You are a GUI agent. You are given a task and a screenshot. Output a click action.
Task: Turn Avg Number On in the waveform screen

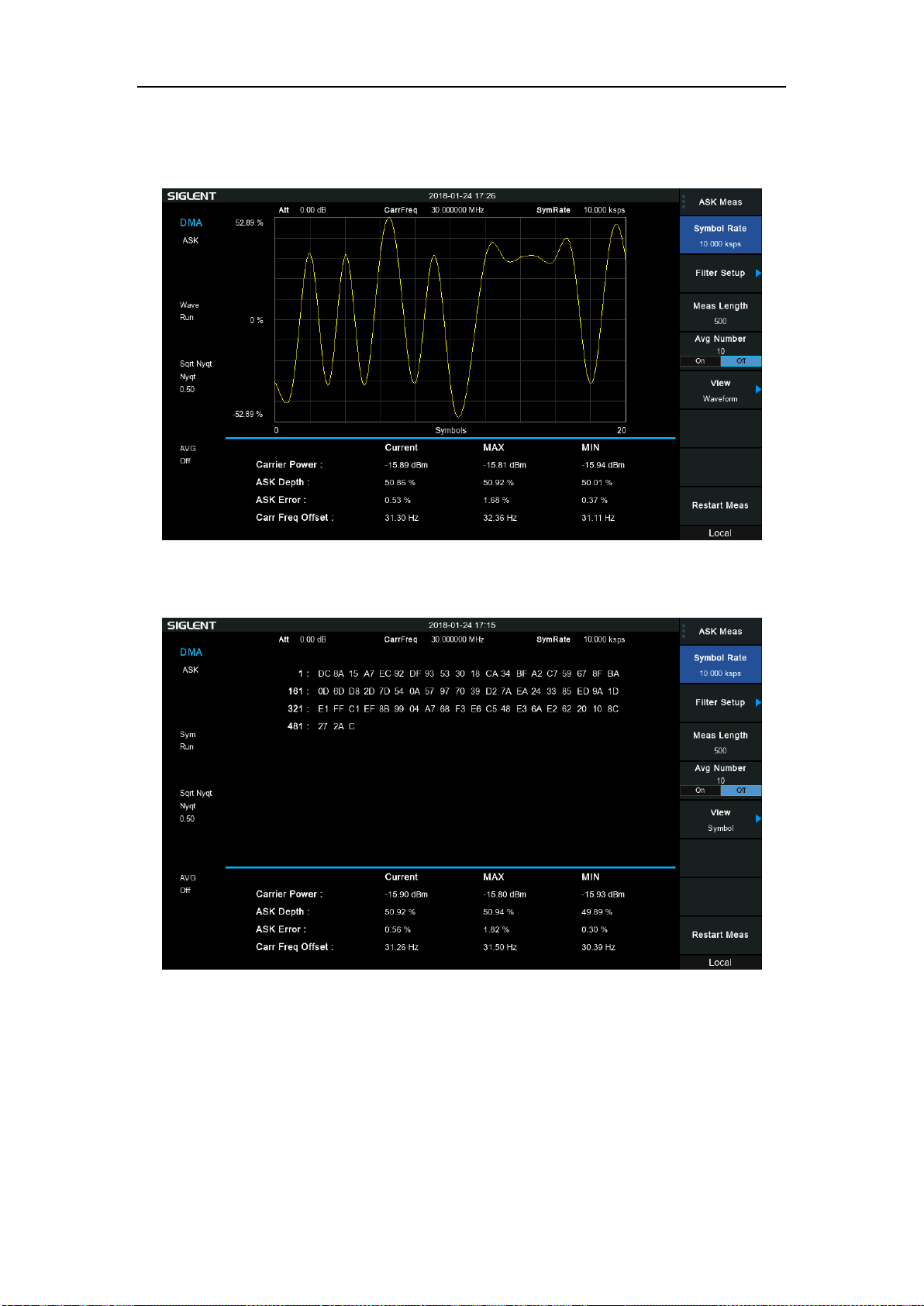700,361
